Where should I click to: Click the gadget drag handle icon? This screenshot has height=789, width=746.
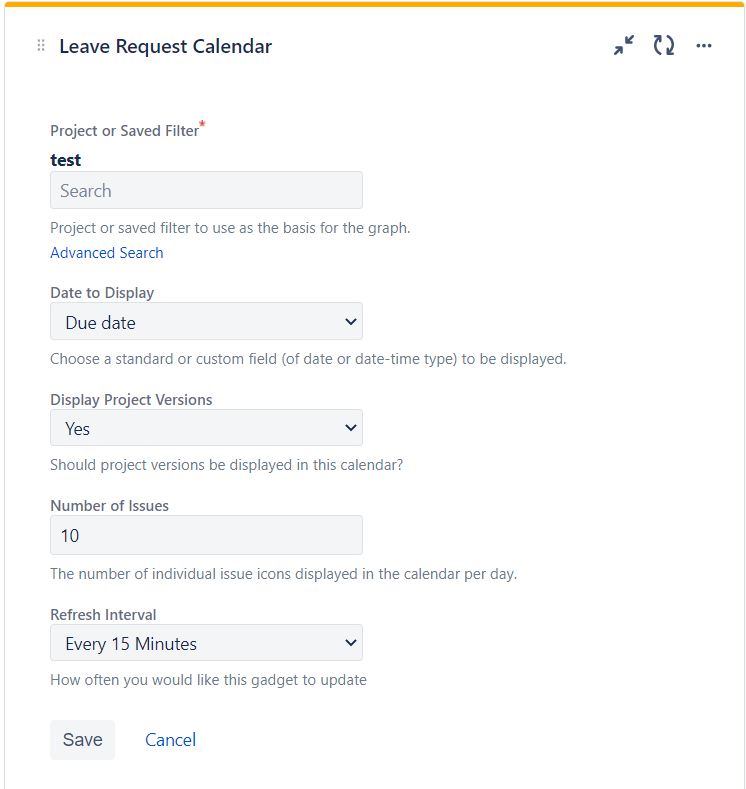click(41, 46)
